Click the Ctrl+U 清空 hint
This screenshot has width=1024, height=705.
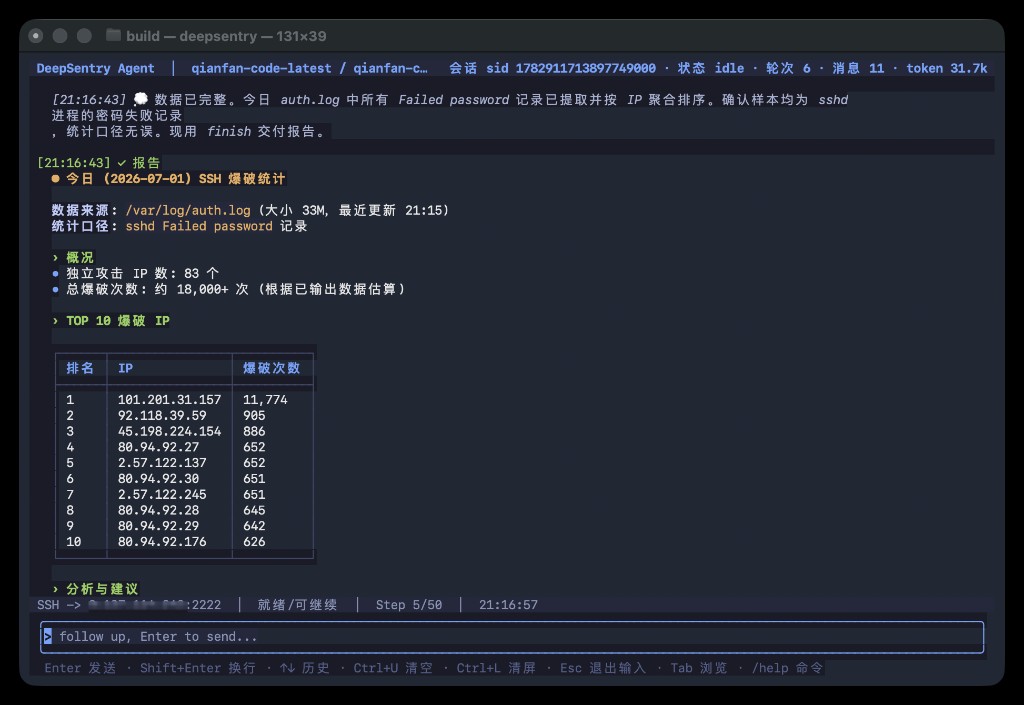(393, 668)
